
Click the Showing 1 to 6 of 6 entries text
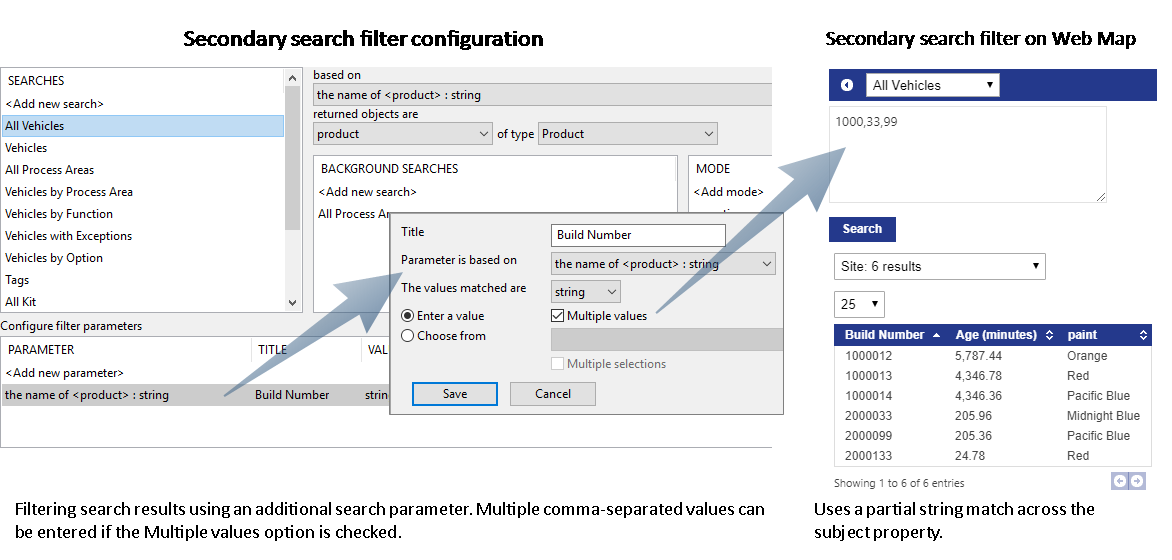point(899,483)
